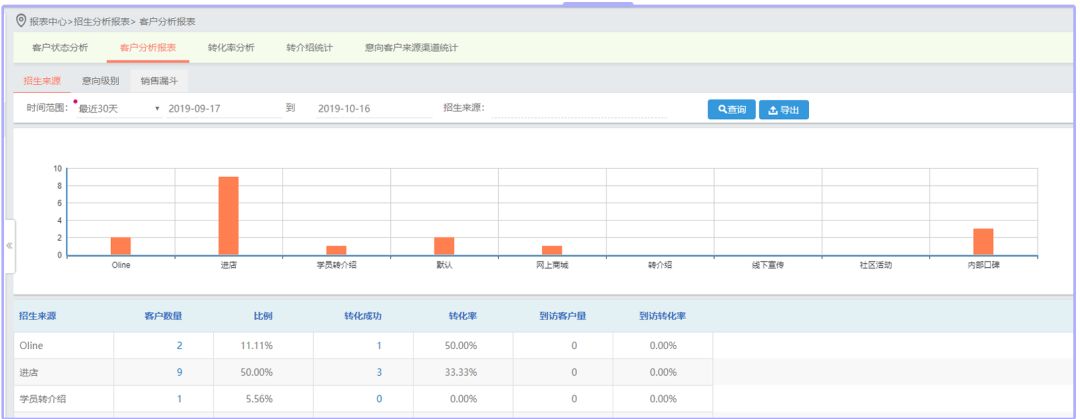The height and width of the screenshot is (419, 1080).
Task: Switch to the 意向级别 sub-tab
Action: [100, 81]
